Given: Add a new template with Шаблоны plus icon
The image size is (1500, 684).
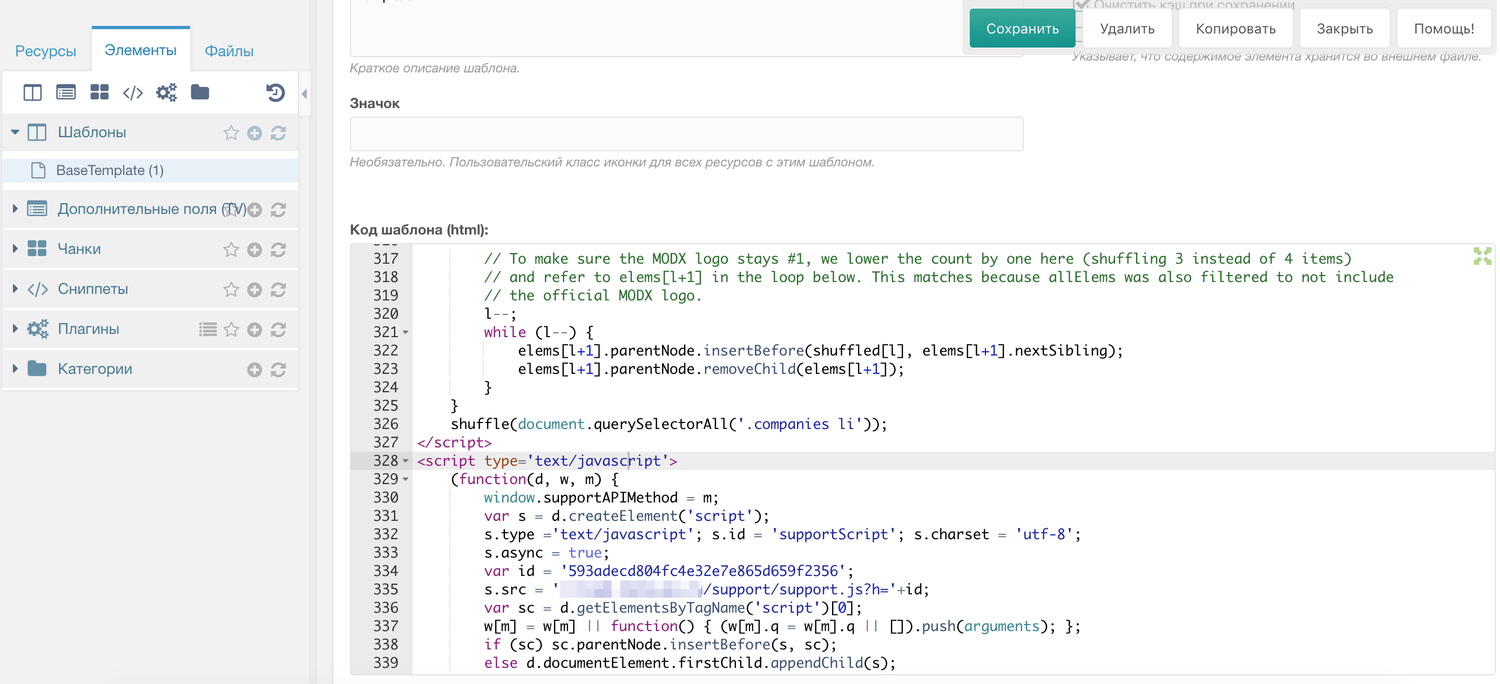Looking at the screenshot, I should coord(255,133).
